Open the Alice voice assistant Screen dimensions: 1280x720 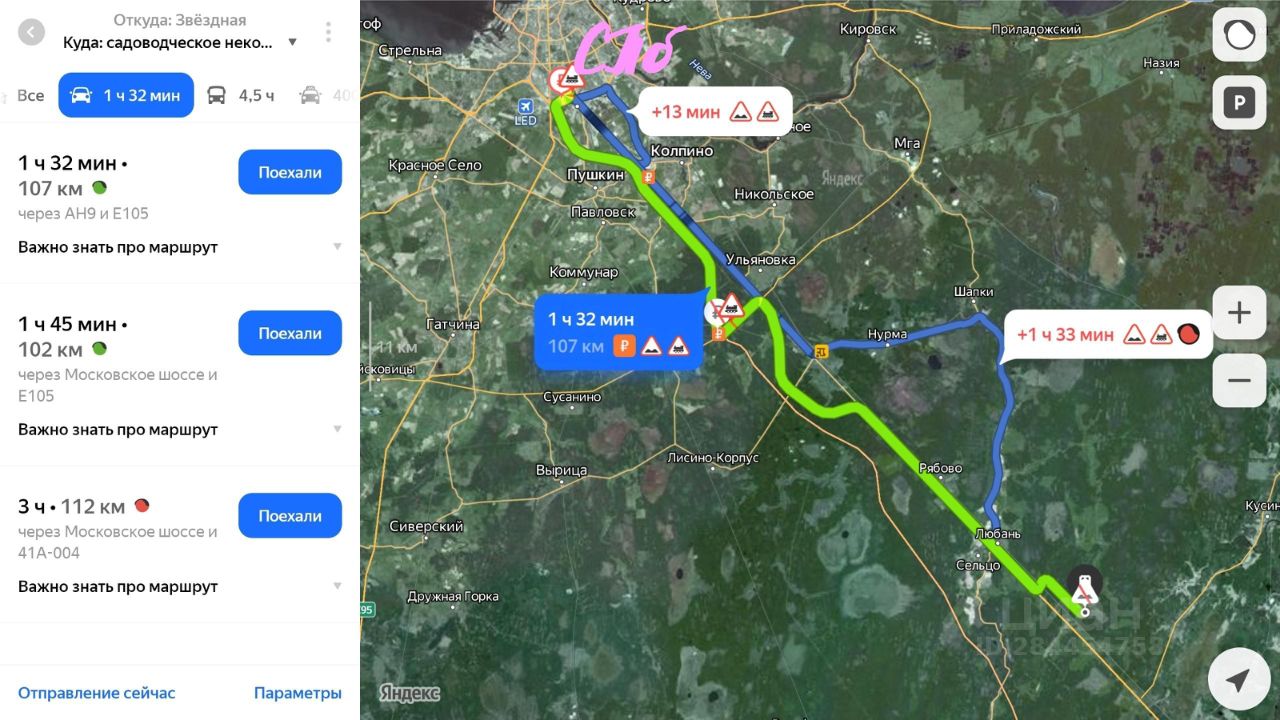[x=1239, y=35]
